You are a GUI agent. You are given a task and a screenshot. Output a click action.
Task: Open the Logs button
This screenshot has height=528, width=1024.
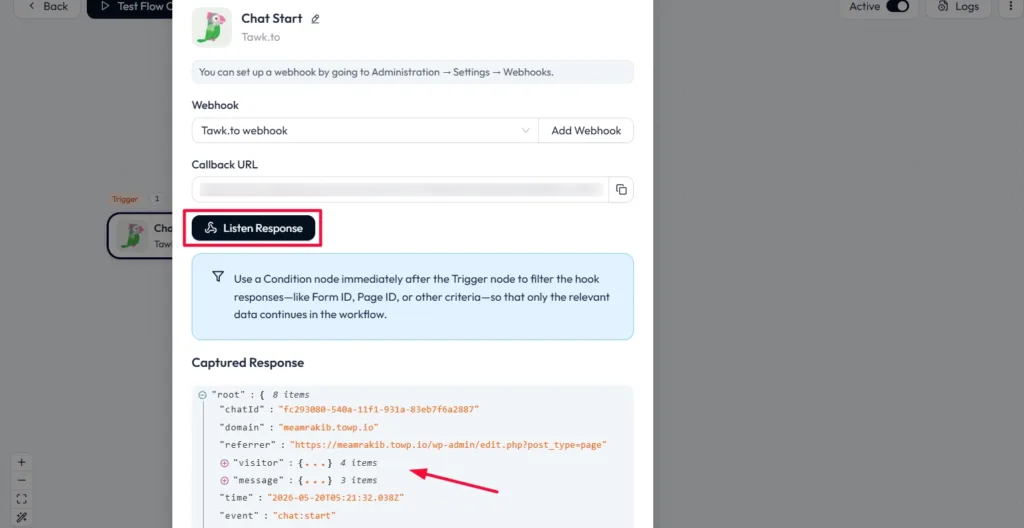958,7
